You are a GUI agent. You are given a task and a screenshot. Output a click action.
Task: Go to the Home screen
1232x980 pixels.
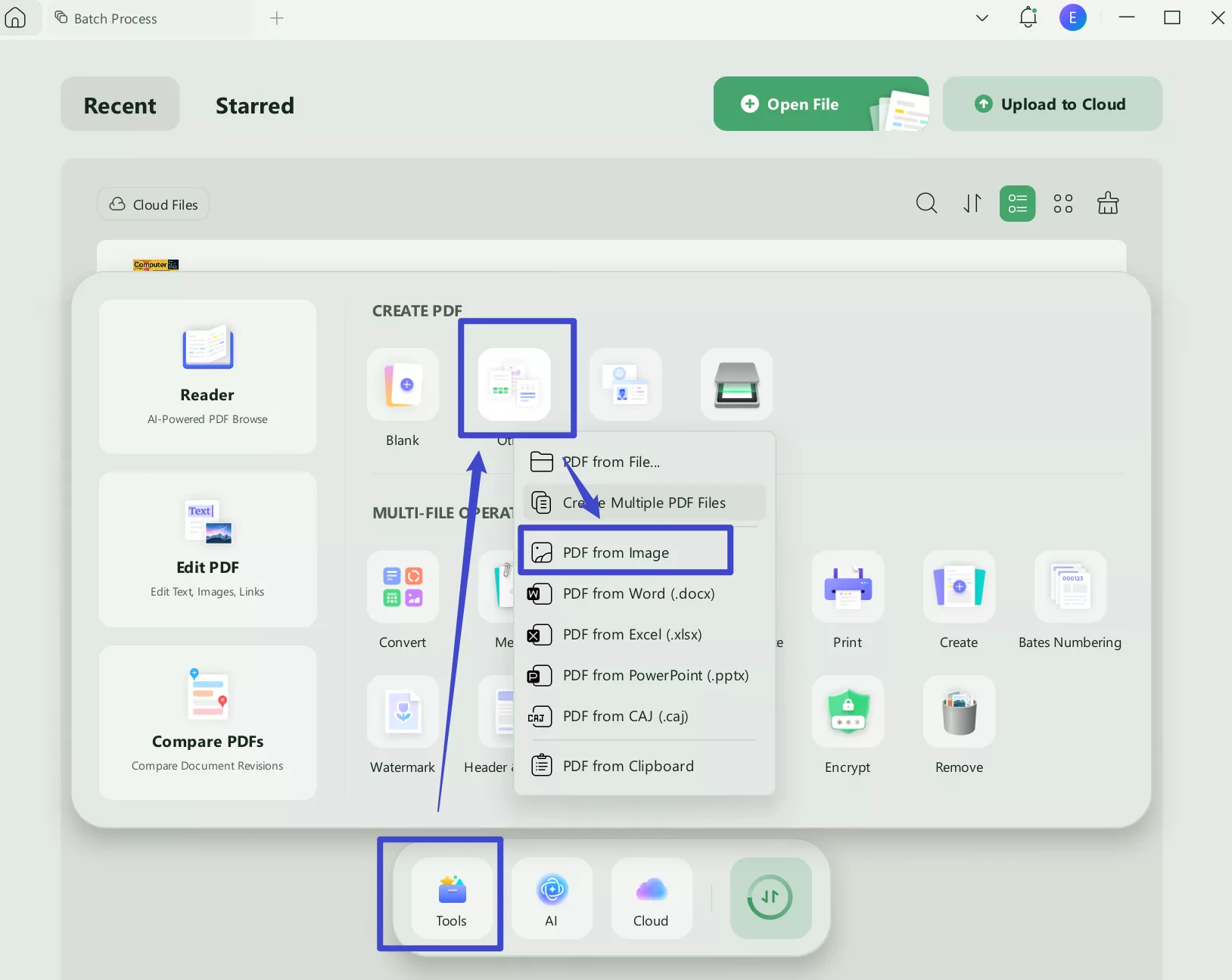[16, 18]
